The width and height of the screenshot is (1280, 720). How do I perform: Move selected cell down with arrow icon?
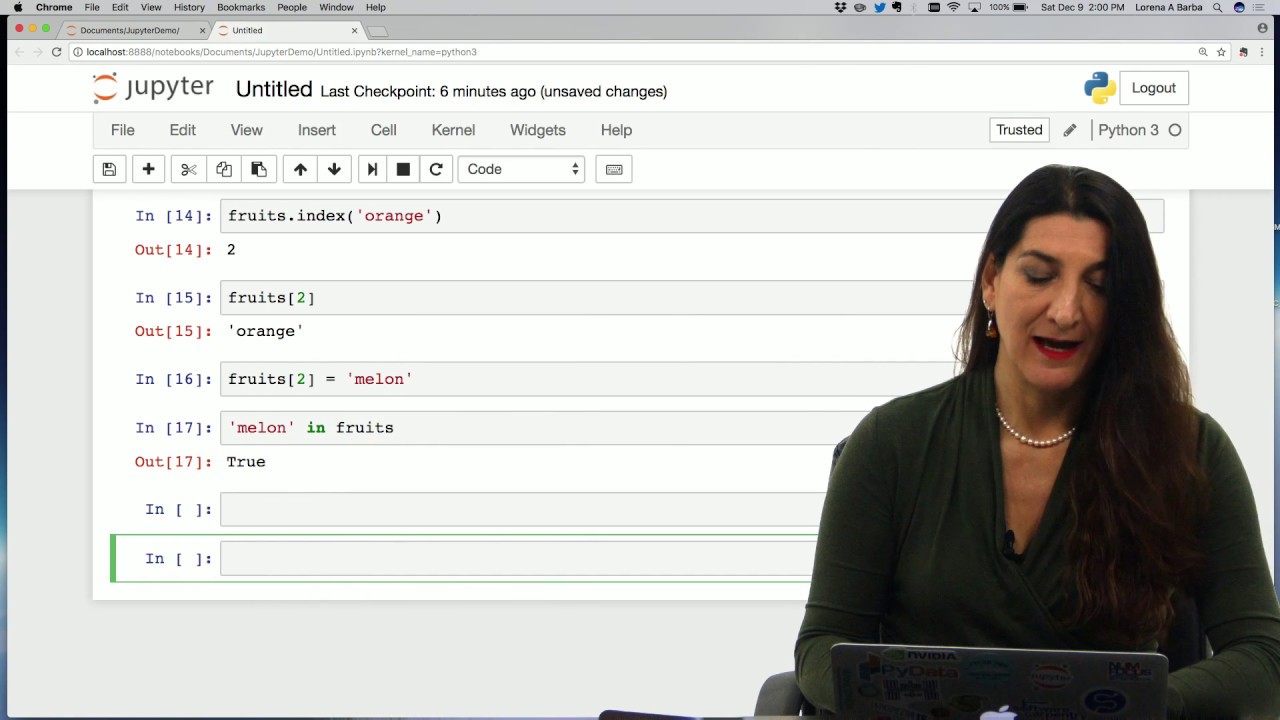tap(334, 169)
